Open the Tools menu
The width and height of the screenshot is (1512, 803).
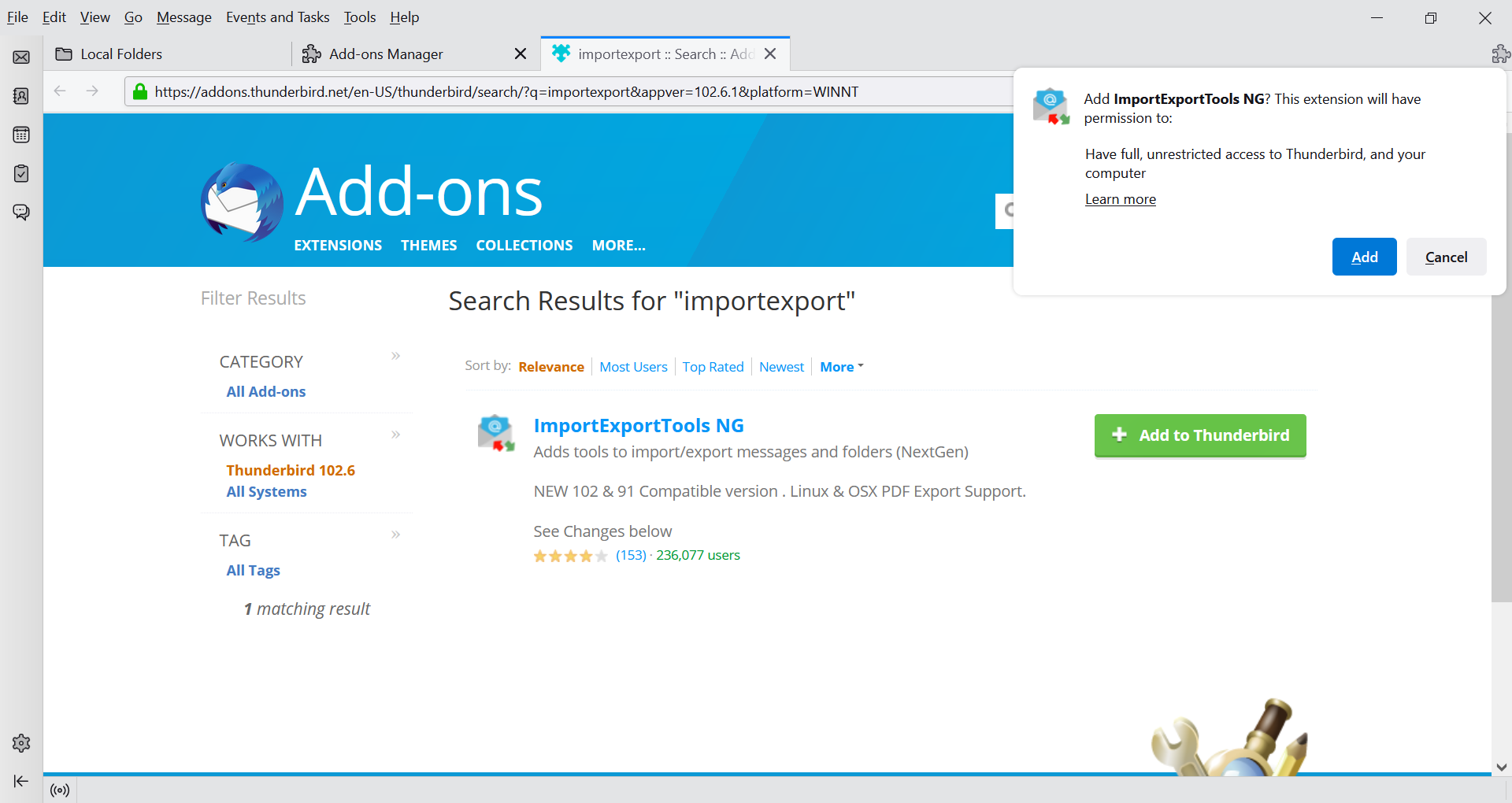point(360,17)
